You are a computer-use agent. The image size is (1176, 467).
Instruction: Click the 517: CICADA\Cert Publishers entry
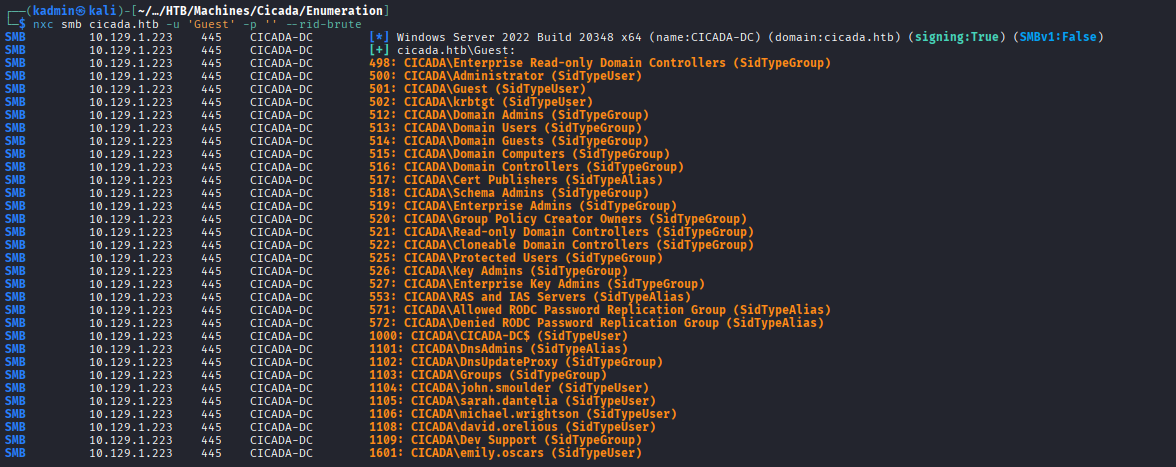(x=523, y=180)
